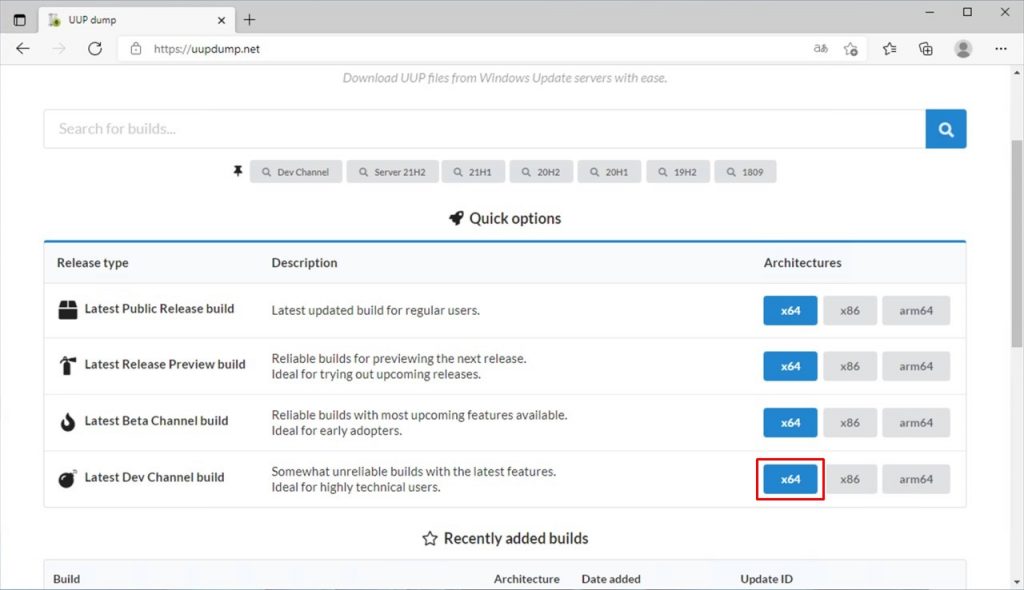Open the Favorites list icon
1024x590 pixels.
coord(889,48)
